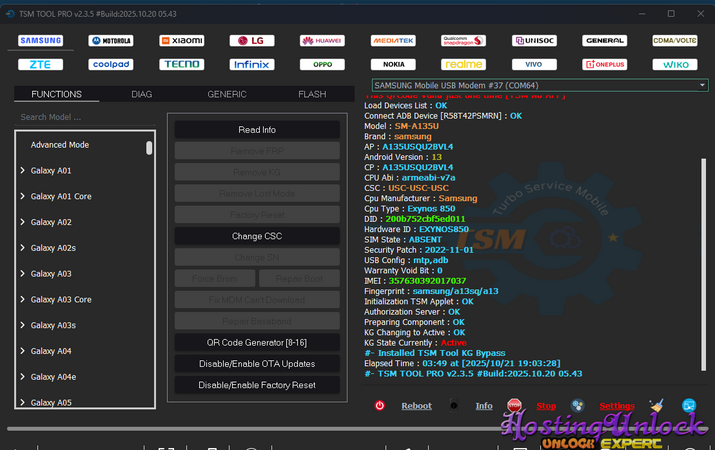Open the blue remote screen icon
Screen dimensions: 715x450
click(x=688, y=406)
